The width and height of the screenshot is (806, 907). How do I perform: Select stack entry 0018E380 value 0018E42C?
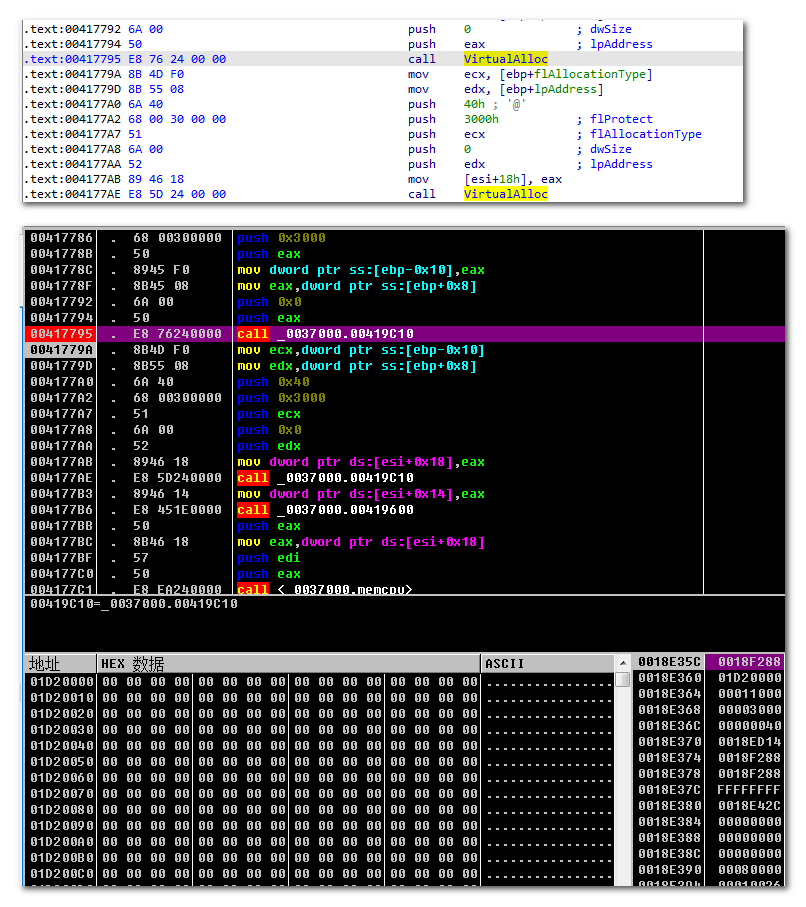tap(709, 806)
